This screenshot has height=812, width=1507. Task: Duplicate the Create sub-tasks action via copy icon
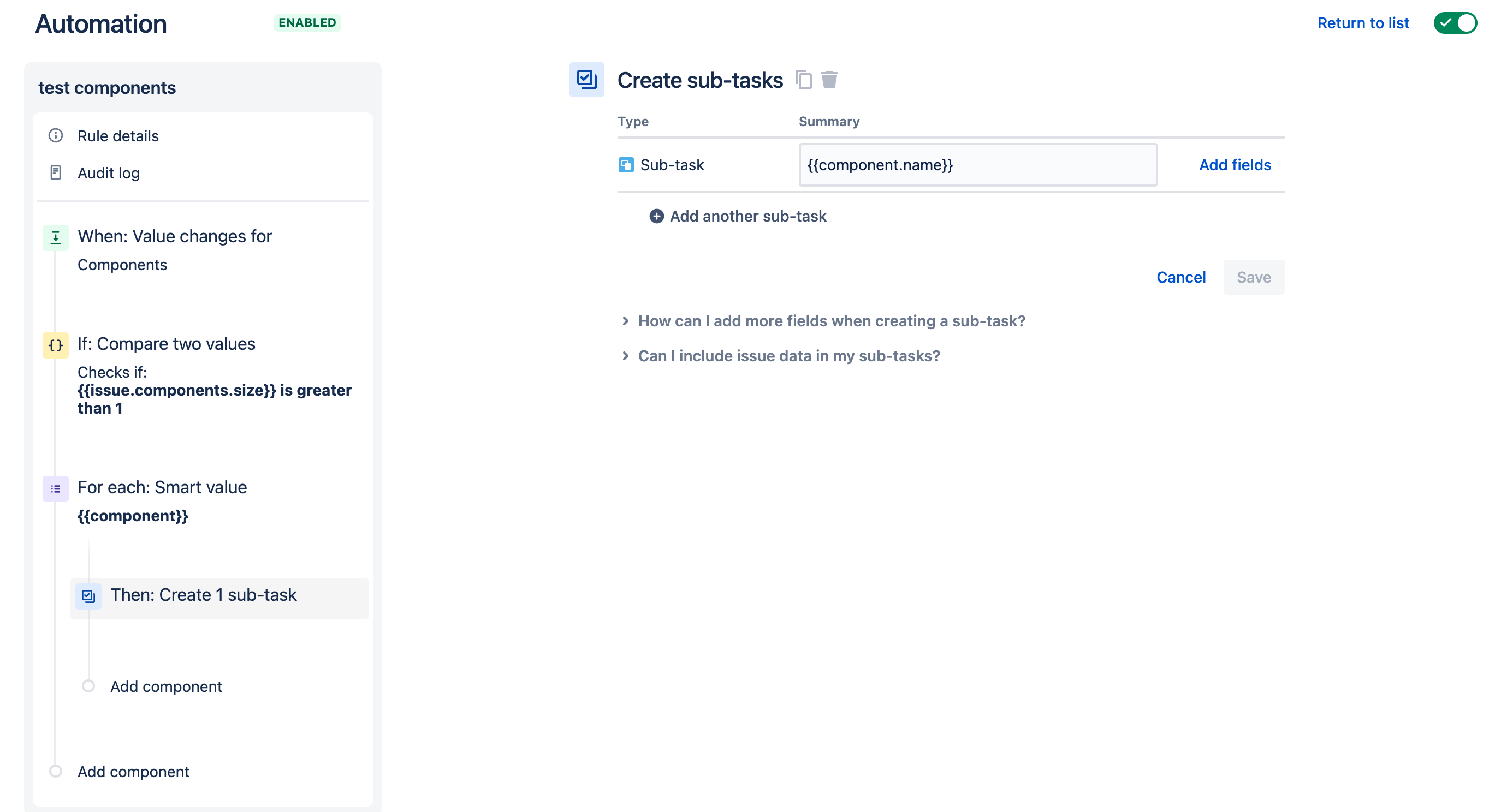coord(804,80)
